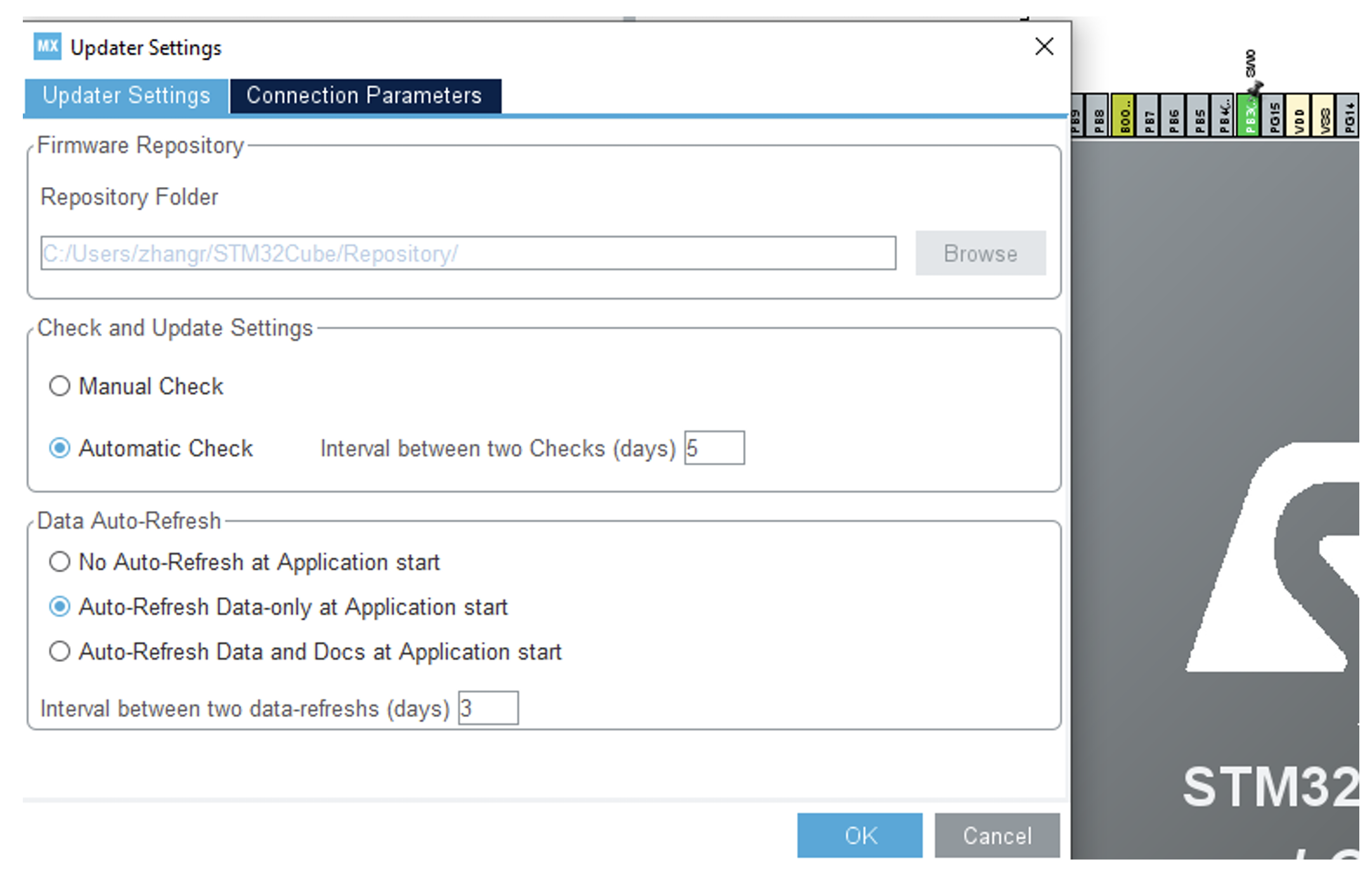Click the PB7 pin on chip
The image size is (1372, 876).
(x=1149, y=115)
